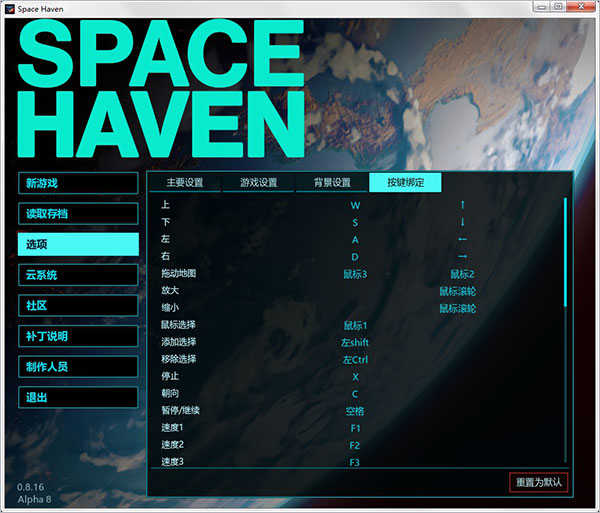Viewport: 600px width, 513px height.
Task: Open the 背景设置 tab
Action: pyautogui.click(x=331, y=183)
